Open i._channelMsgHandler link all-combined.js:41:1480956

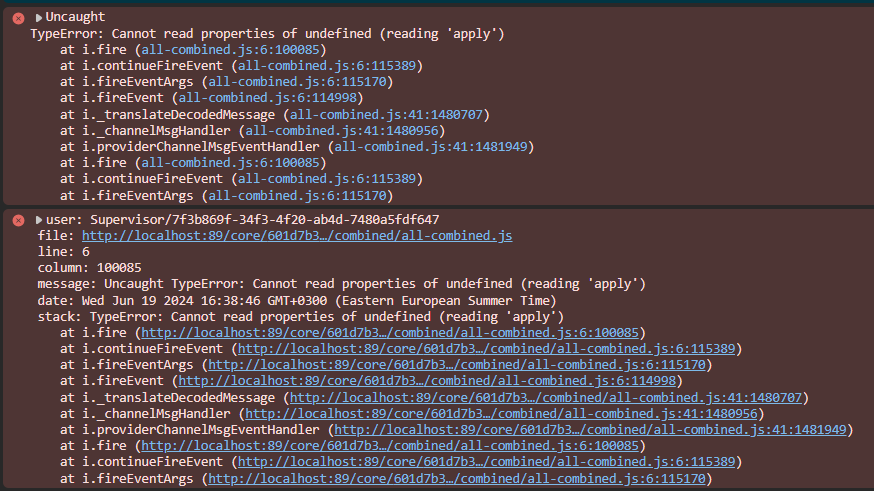(342, 131)
